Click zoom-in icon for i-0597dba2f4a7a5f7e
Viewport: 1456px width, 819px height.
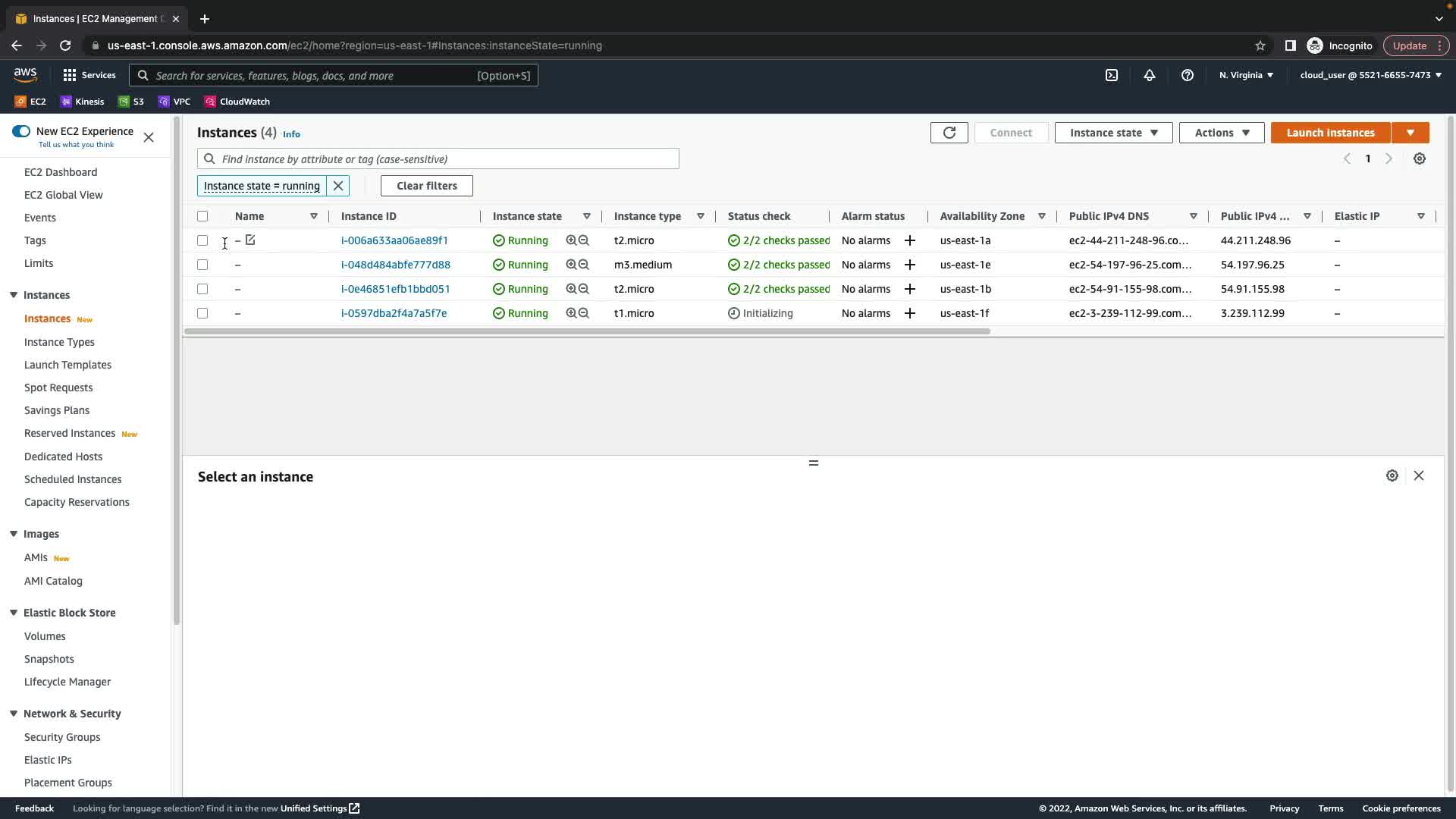(571, 313)
